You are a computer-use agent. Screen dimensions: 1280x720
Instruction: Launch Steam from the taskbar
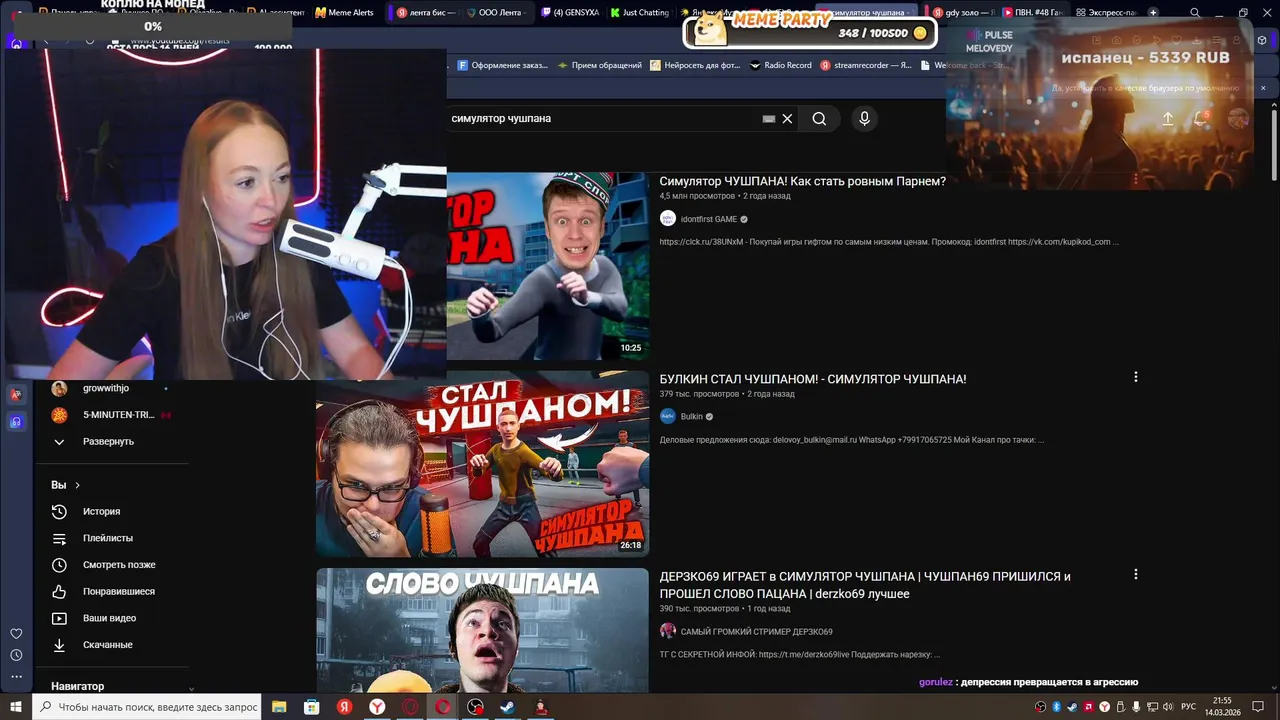[x=508, y=707]
